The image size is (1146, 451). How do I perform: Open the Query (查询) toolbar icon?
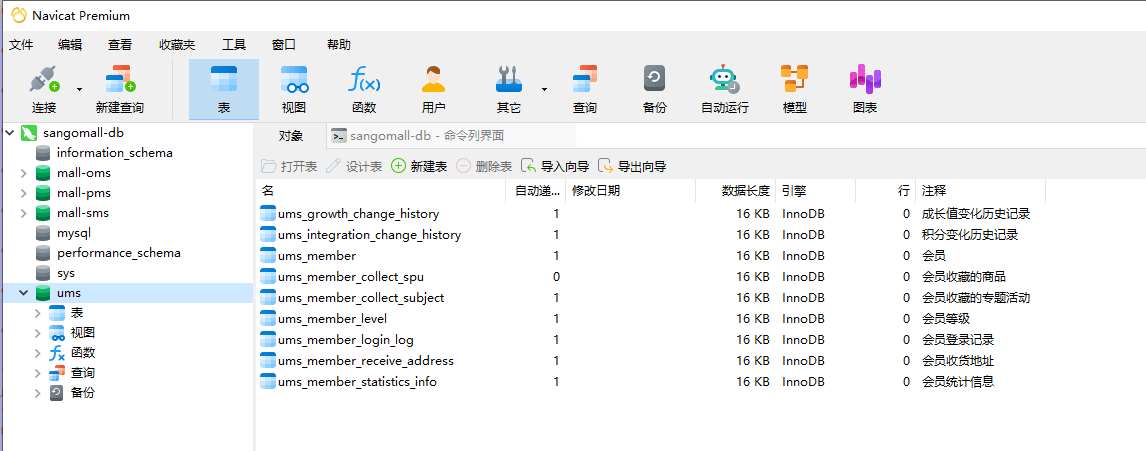(x=585, y=79)
